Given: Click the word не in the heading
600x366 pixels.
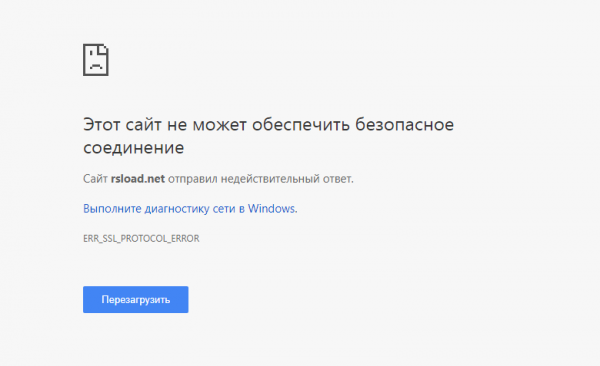Looking at the screenshot, I should tap(177, 126).
